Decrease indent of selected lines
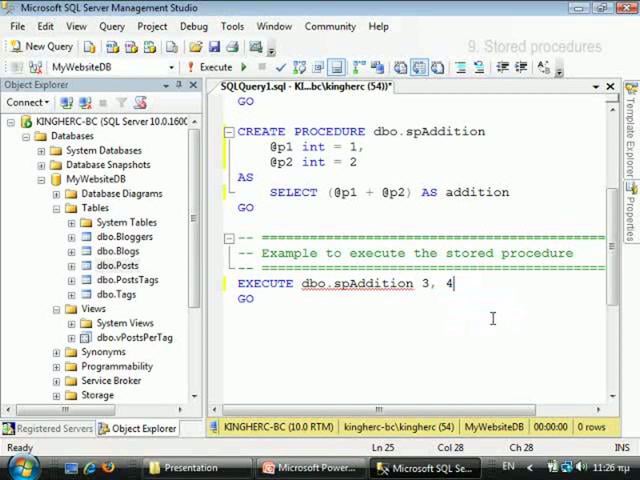This screenshot has height=480, width=640. point(502,67)
